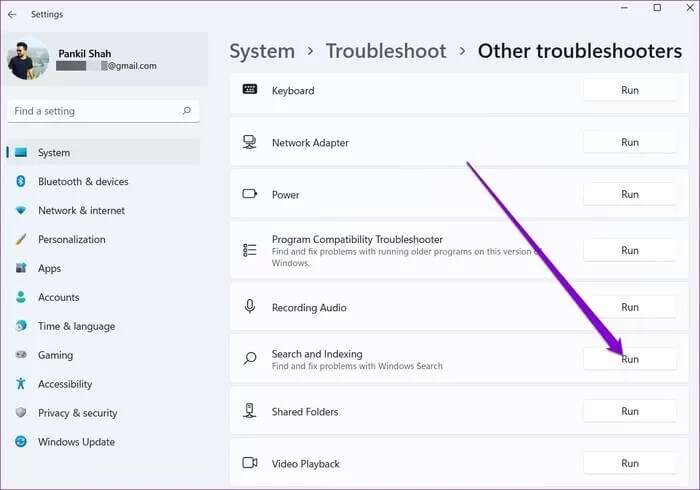Go to Privacy & security label

[x=78, y=413]
